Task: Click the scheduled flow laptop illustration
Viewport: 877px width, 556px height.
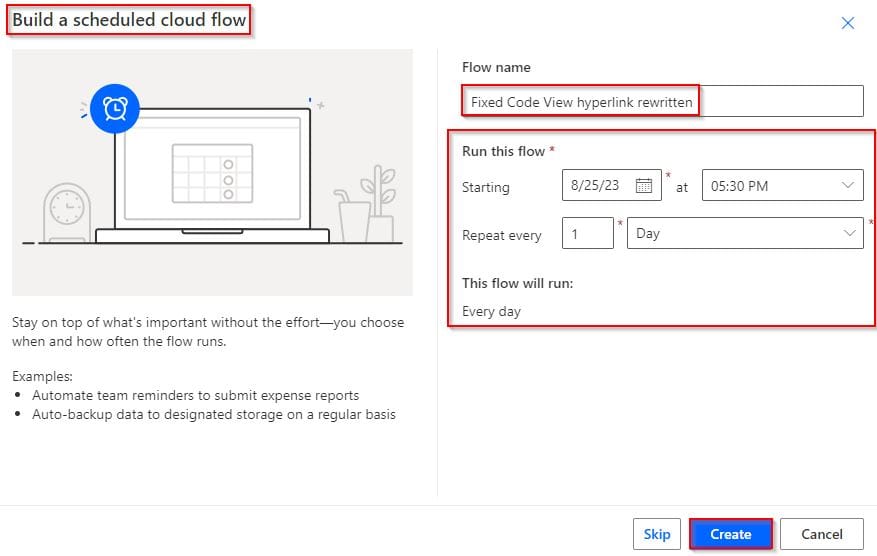Action: pos(213,172)
